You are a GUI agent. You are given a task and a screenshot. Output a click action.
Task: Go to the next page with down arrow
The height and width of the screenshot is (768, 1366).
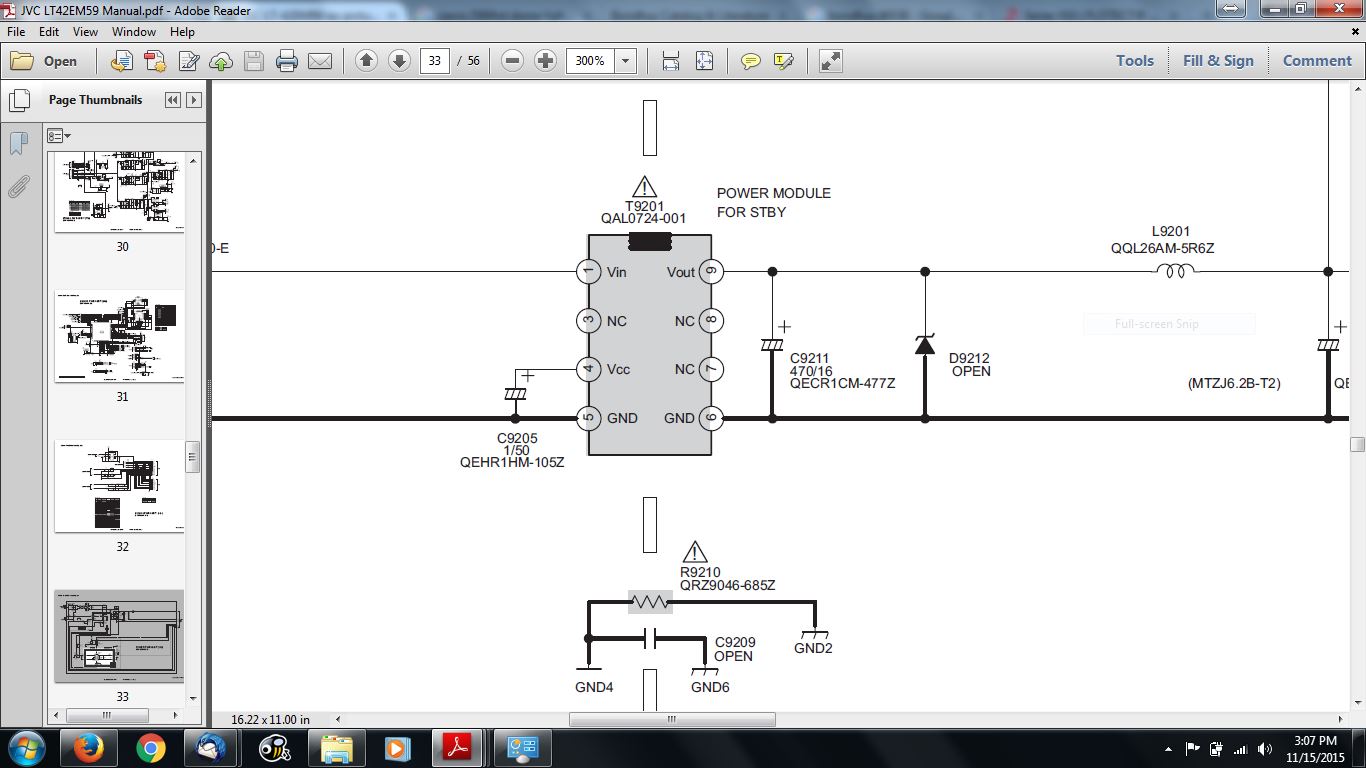(x=399, y=61)
